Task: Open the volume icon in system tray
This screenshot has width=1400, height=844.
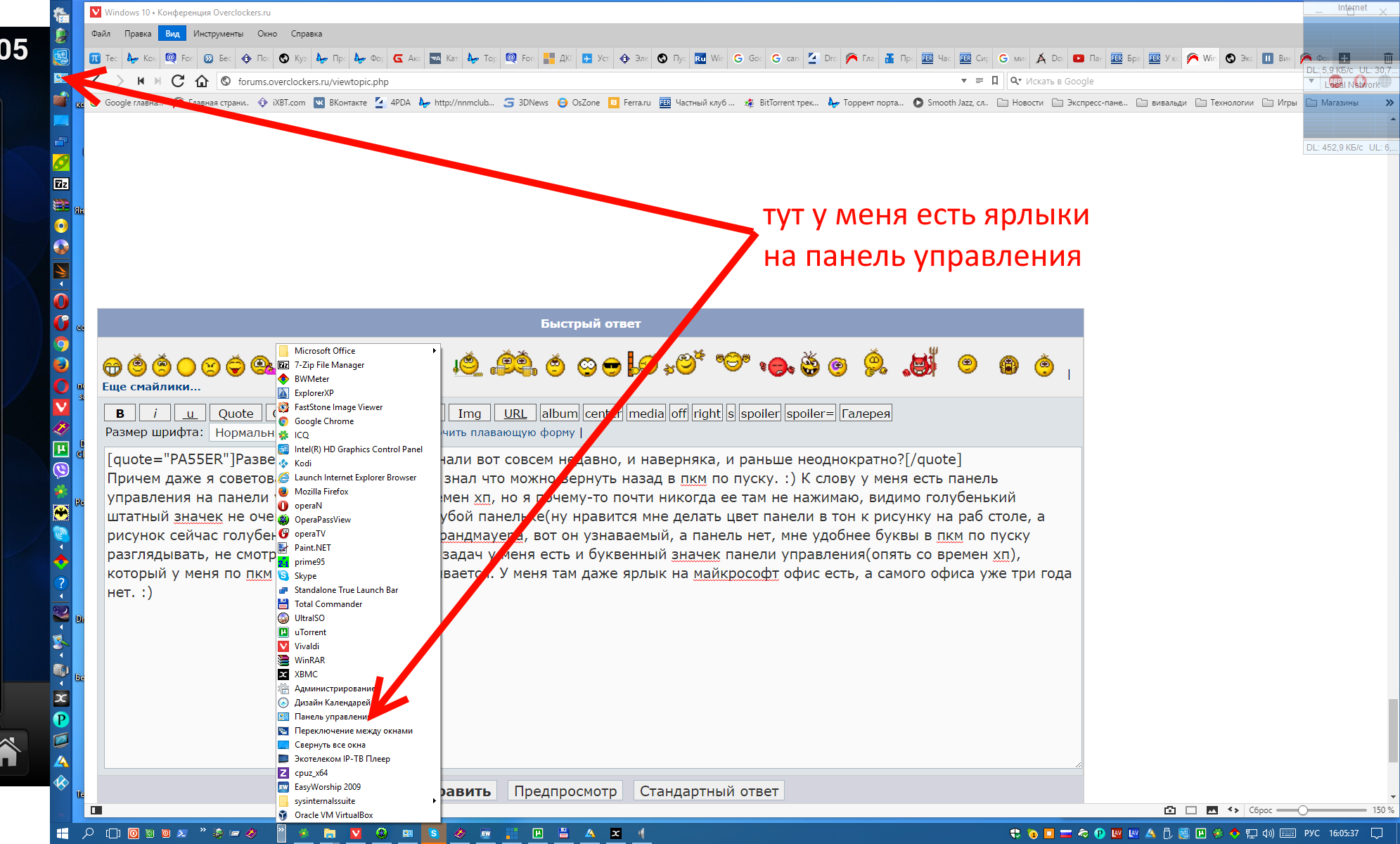Action: point(1268,833)
